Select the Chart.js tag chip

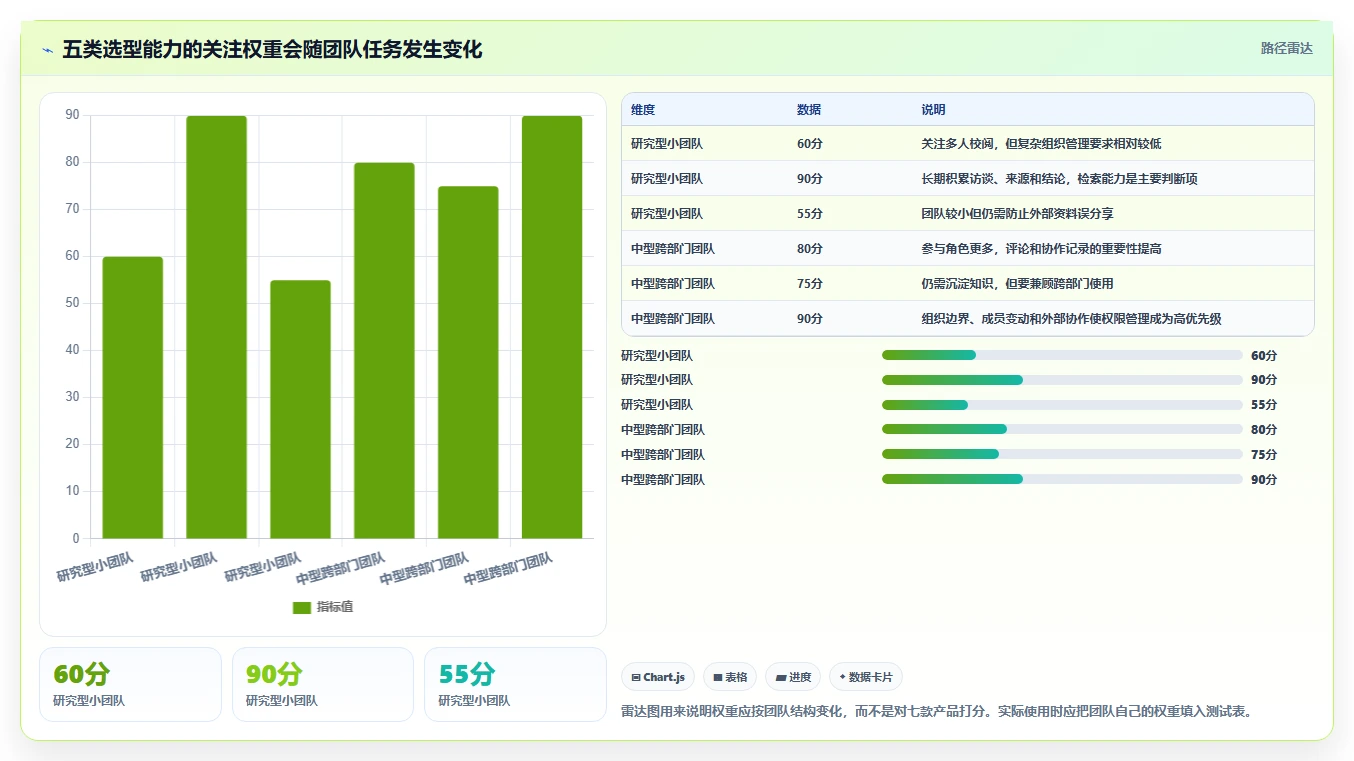pos(658,677)
